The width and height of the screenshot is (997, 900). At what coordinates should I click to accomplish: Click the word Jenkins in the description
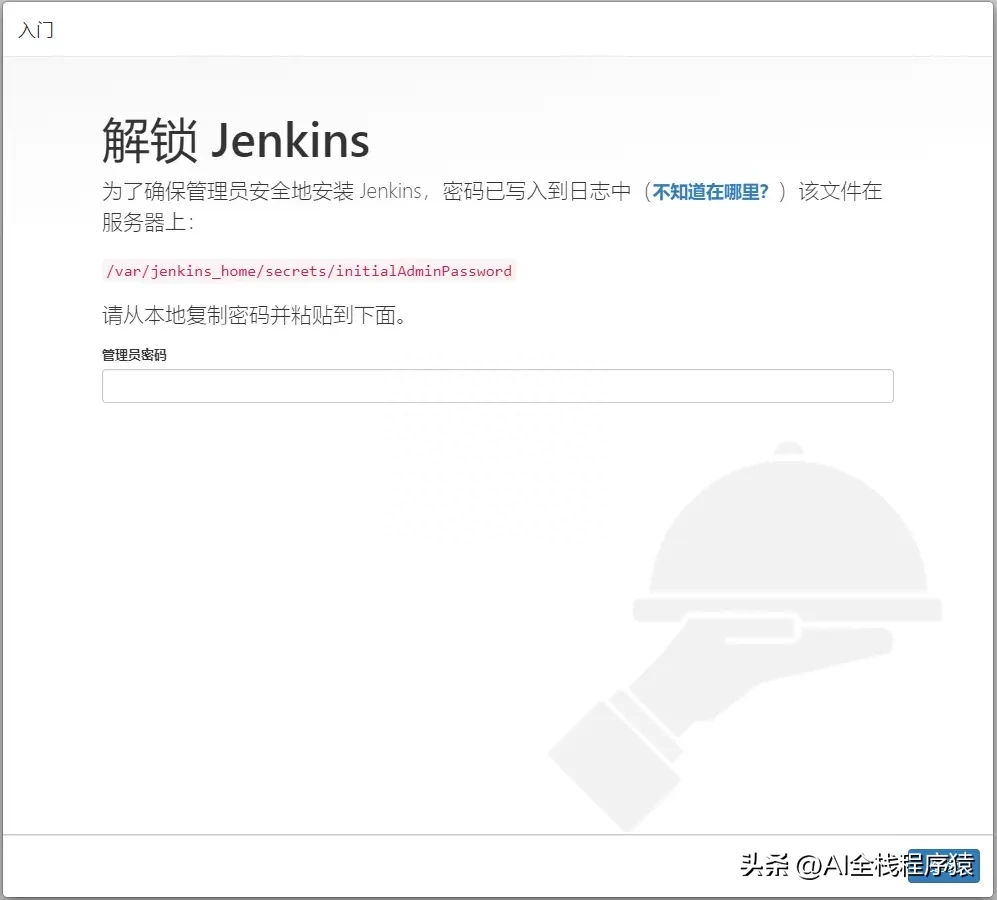390,192
